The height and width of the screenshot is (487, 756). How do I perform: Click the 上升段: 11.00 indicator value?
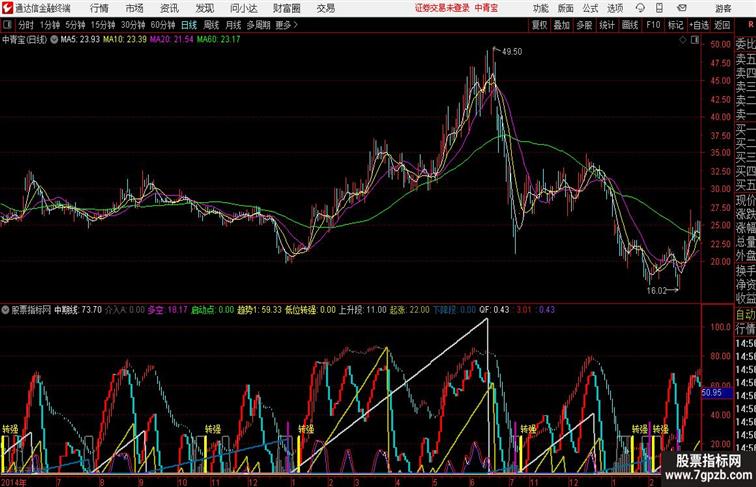(362, 310)
